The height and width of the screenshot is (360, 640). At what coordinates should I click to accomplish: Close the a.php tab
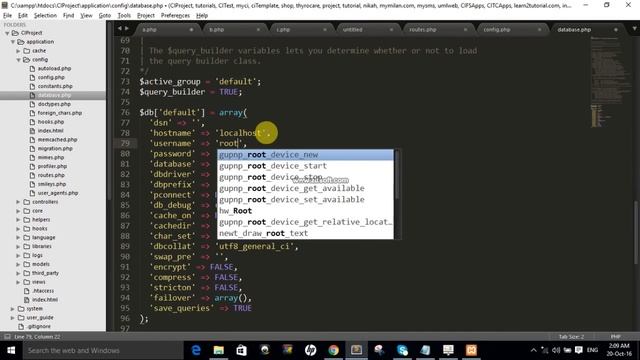click(191, 30)
